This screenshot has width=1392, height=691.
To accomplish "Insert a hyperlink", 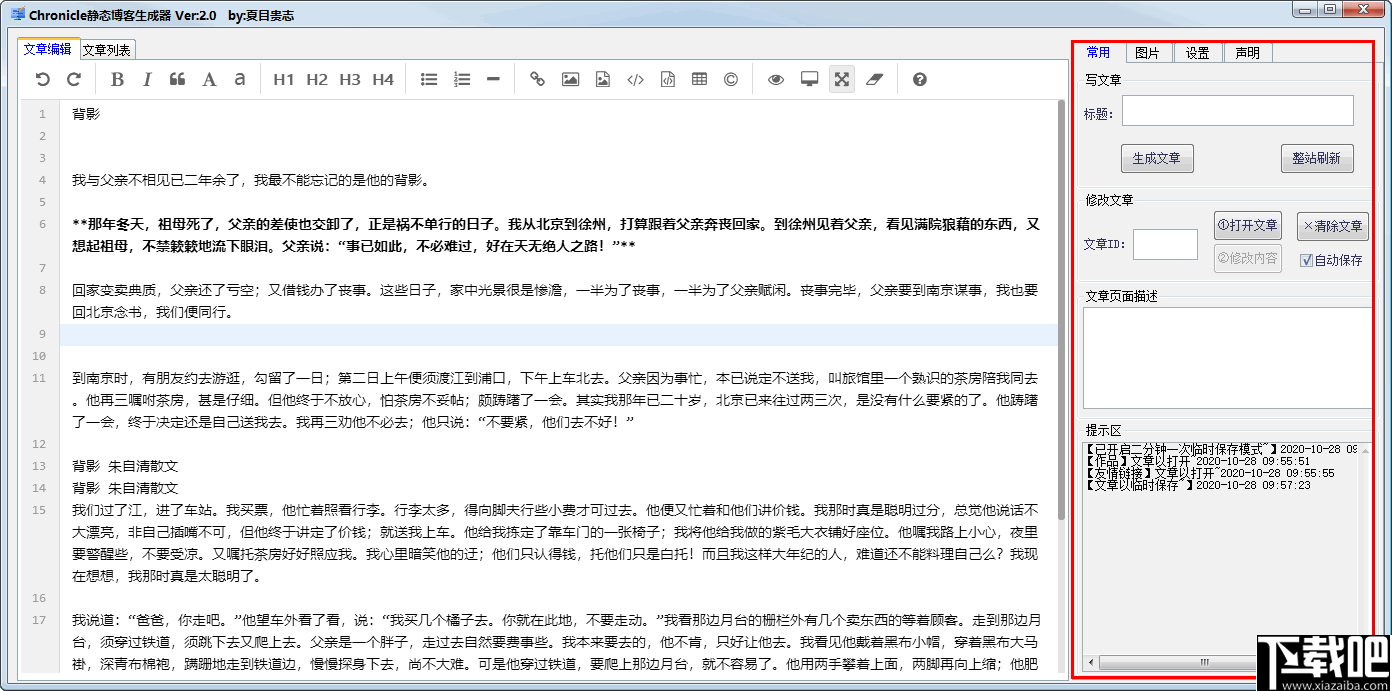I will (537, 79).
